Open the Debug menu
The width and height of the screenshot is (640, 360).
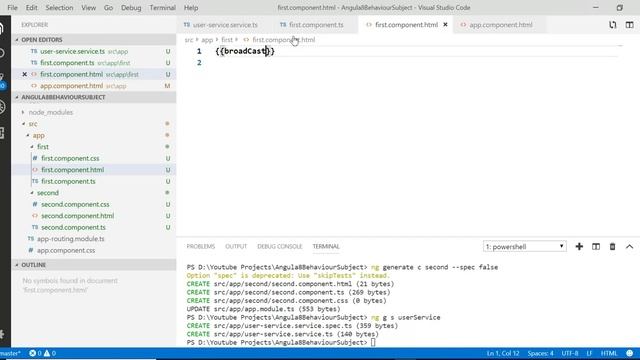click(x=131, y=8)
